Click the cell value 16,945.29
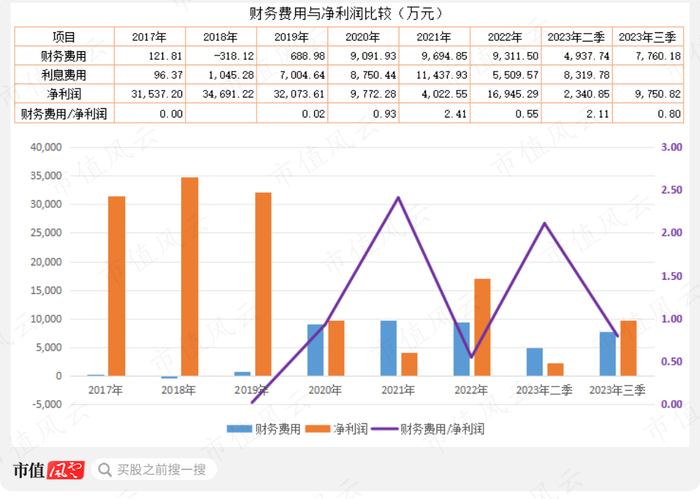 click(x=513, y=94)
